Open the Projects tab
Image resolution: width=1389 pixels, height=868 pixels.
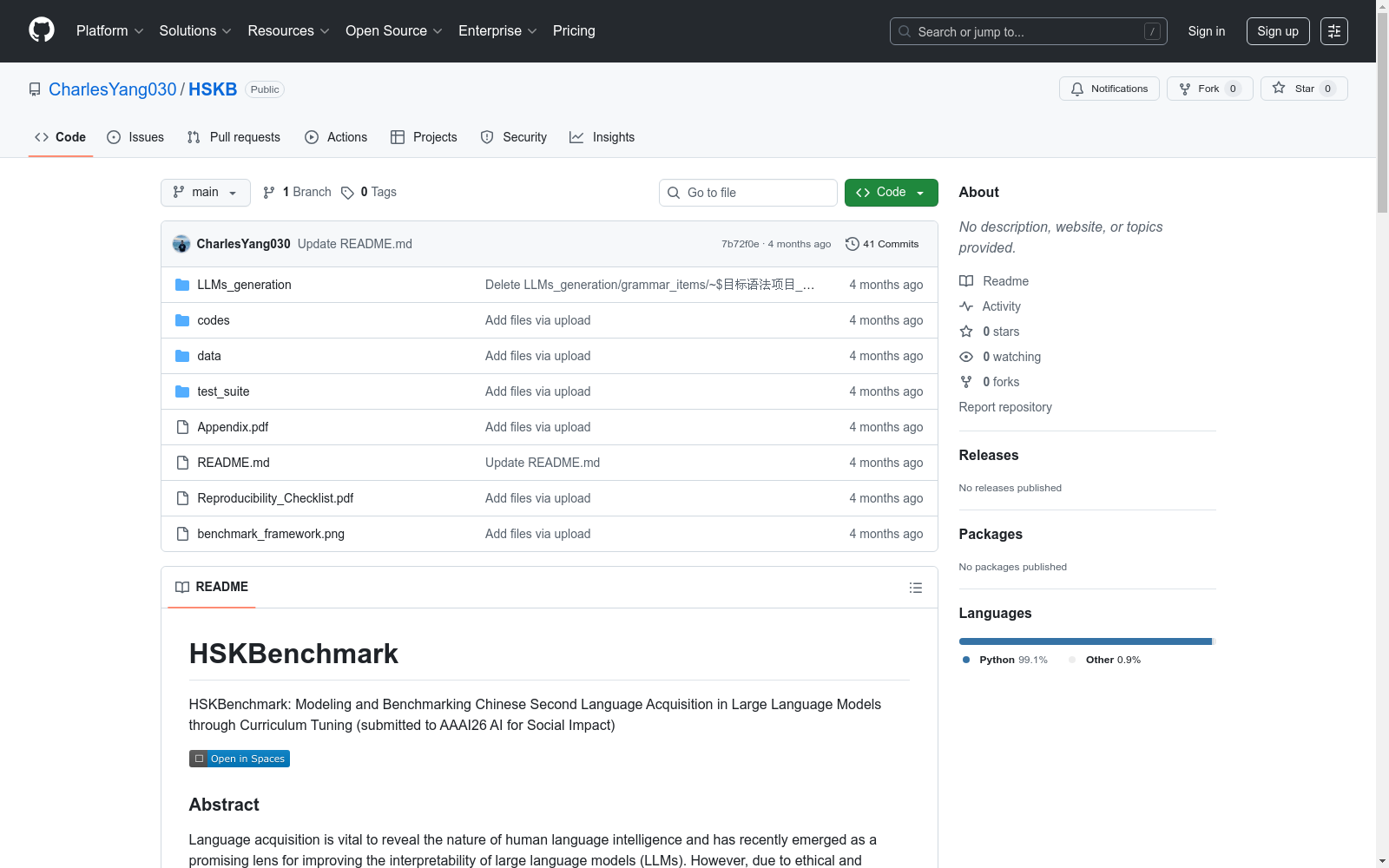click(x=424, y=137)
